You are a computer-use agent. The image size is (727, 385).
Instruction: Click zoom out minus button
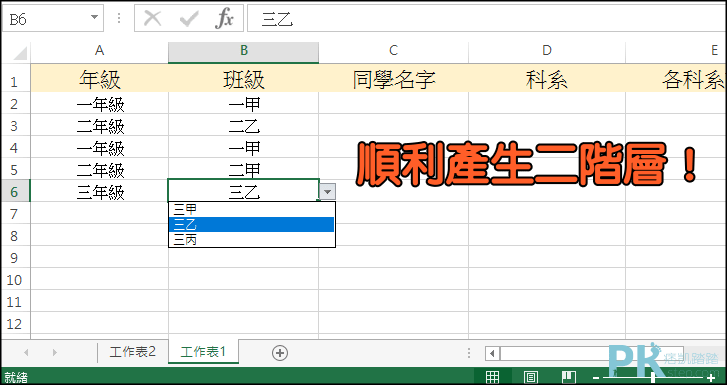[x=596, y=378]
